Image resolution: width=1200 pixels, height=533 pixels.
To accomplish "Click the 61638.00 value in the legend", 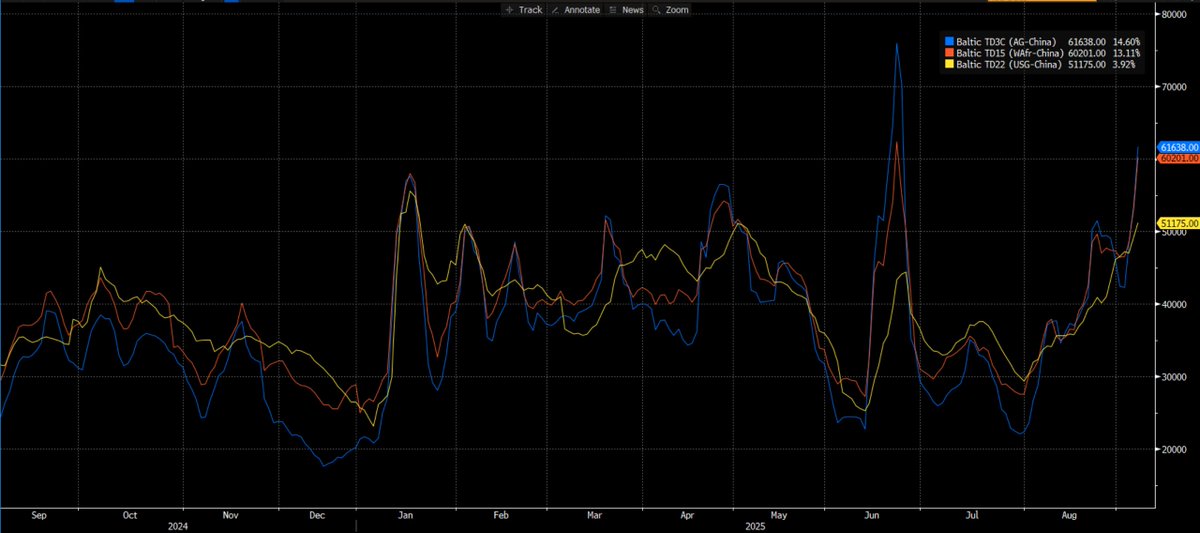I will pos(1087,42).
